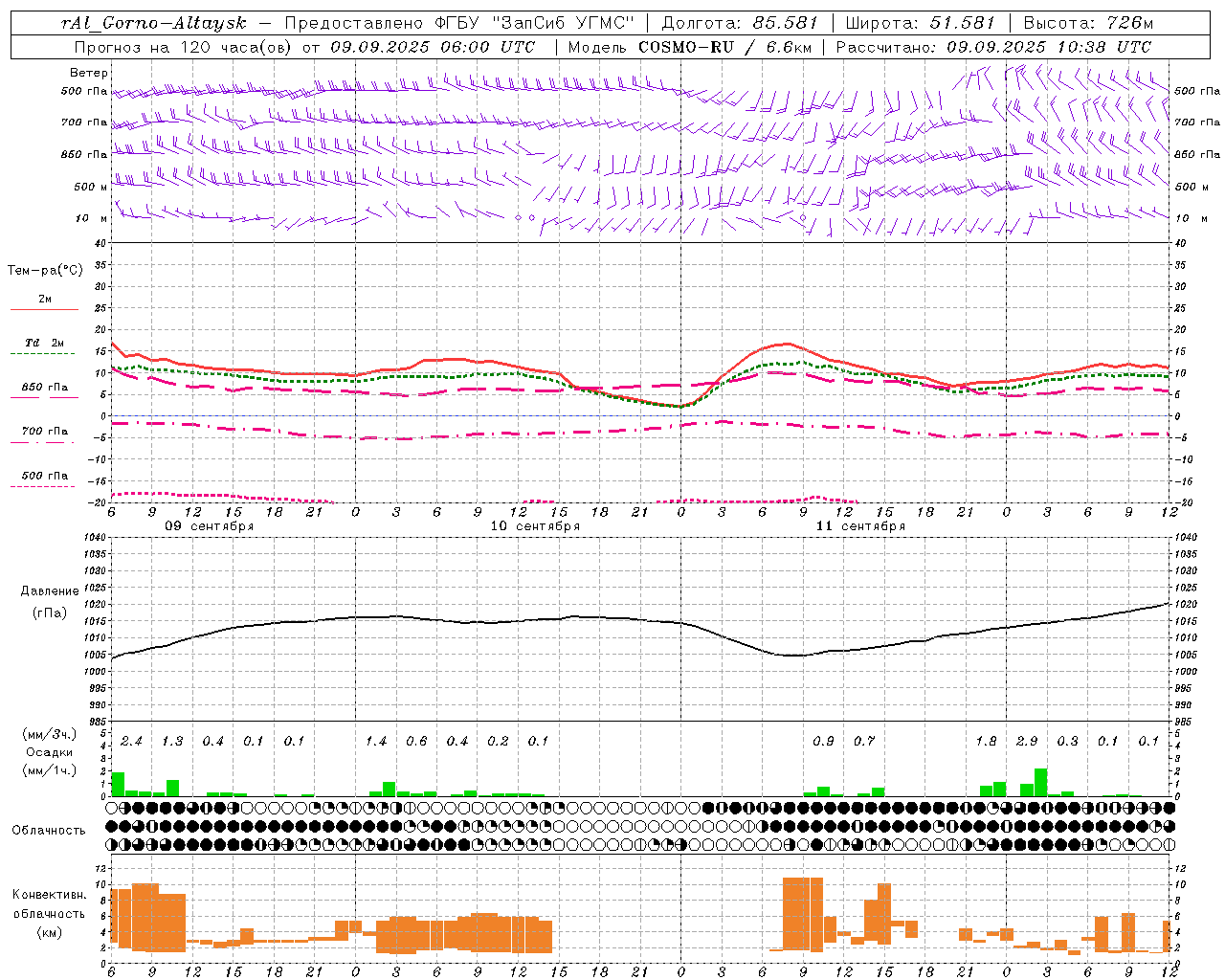The height and width of the screenshot is (980, 1225).
Task: Click the Высота: 726м field
Action: click(x=1088, y=24)
